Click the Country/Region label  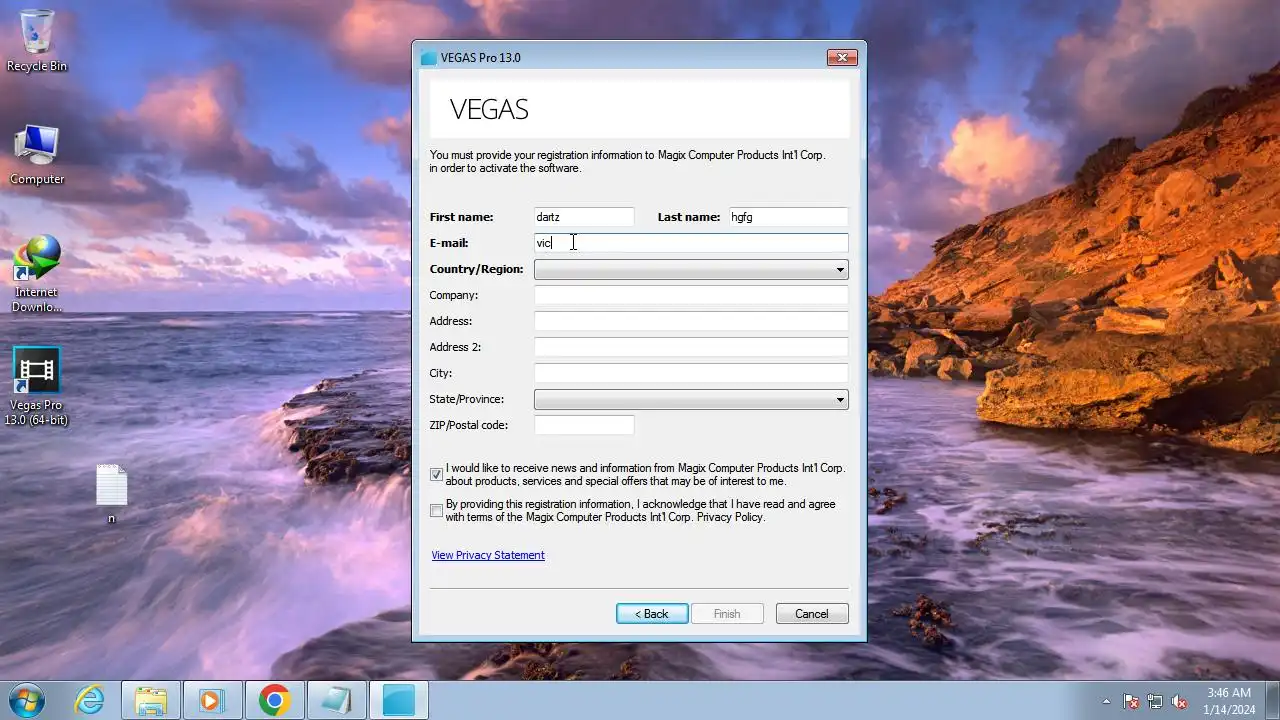click(x=476, y=269)
